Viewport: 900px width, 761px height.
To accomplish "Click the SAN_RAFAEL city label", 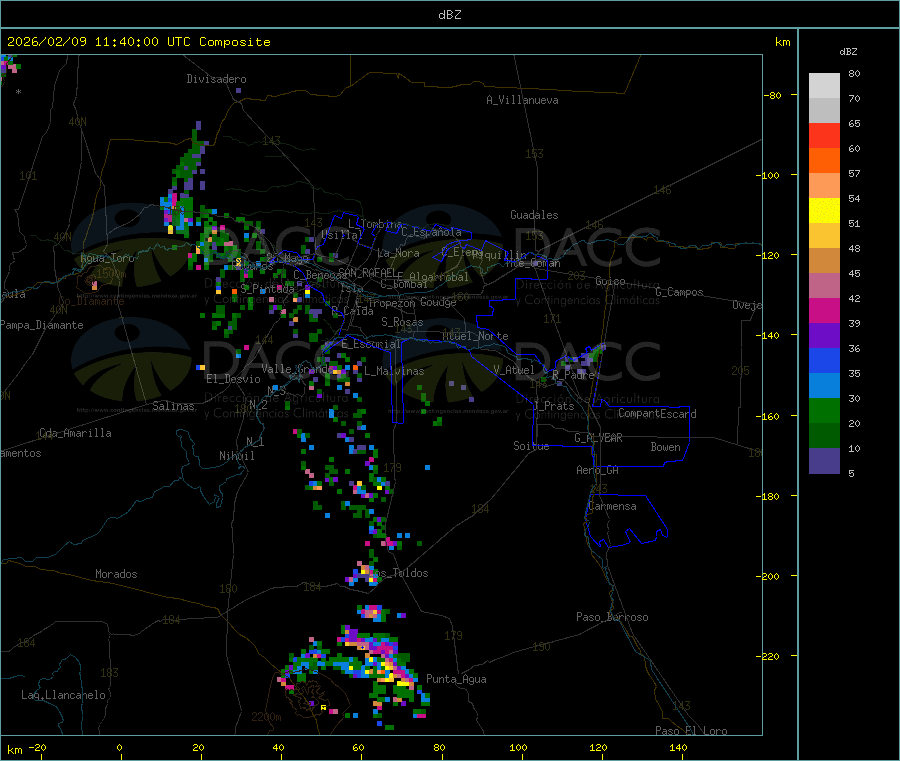I will [x=367, y=272].
